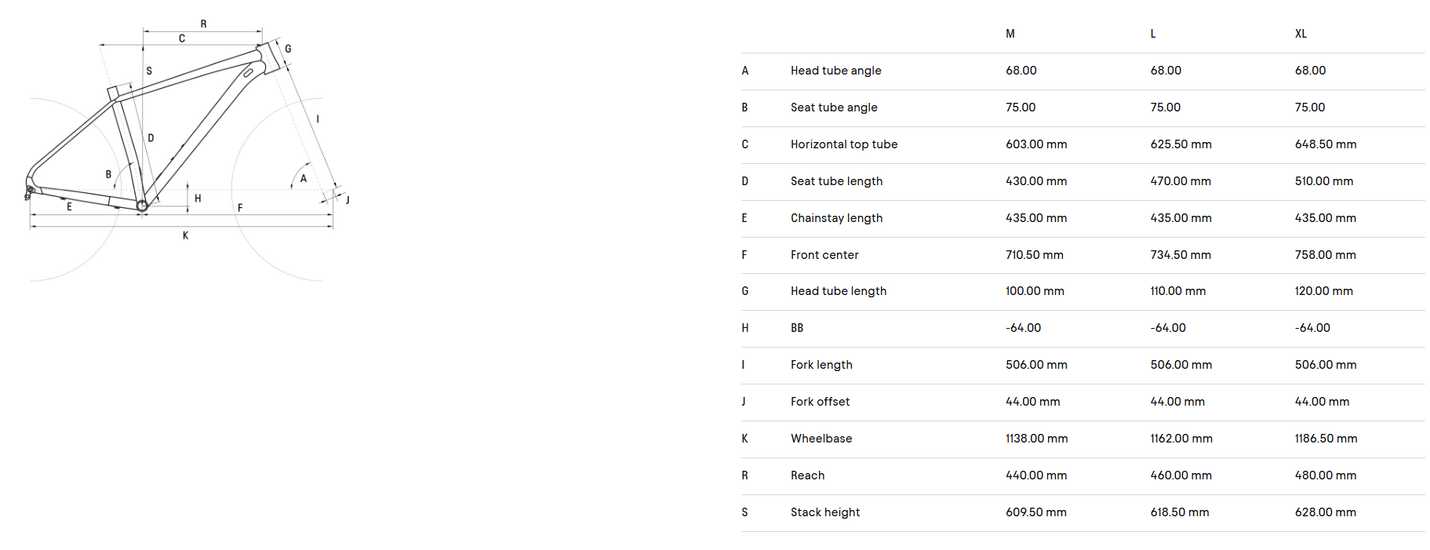Click the H BB drop marker on diagram
The height and width of the screenshot is (550, 1430).
pyautogui.click(x=198, y=198)
